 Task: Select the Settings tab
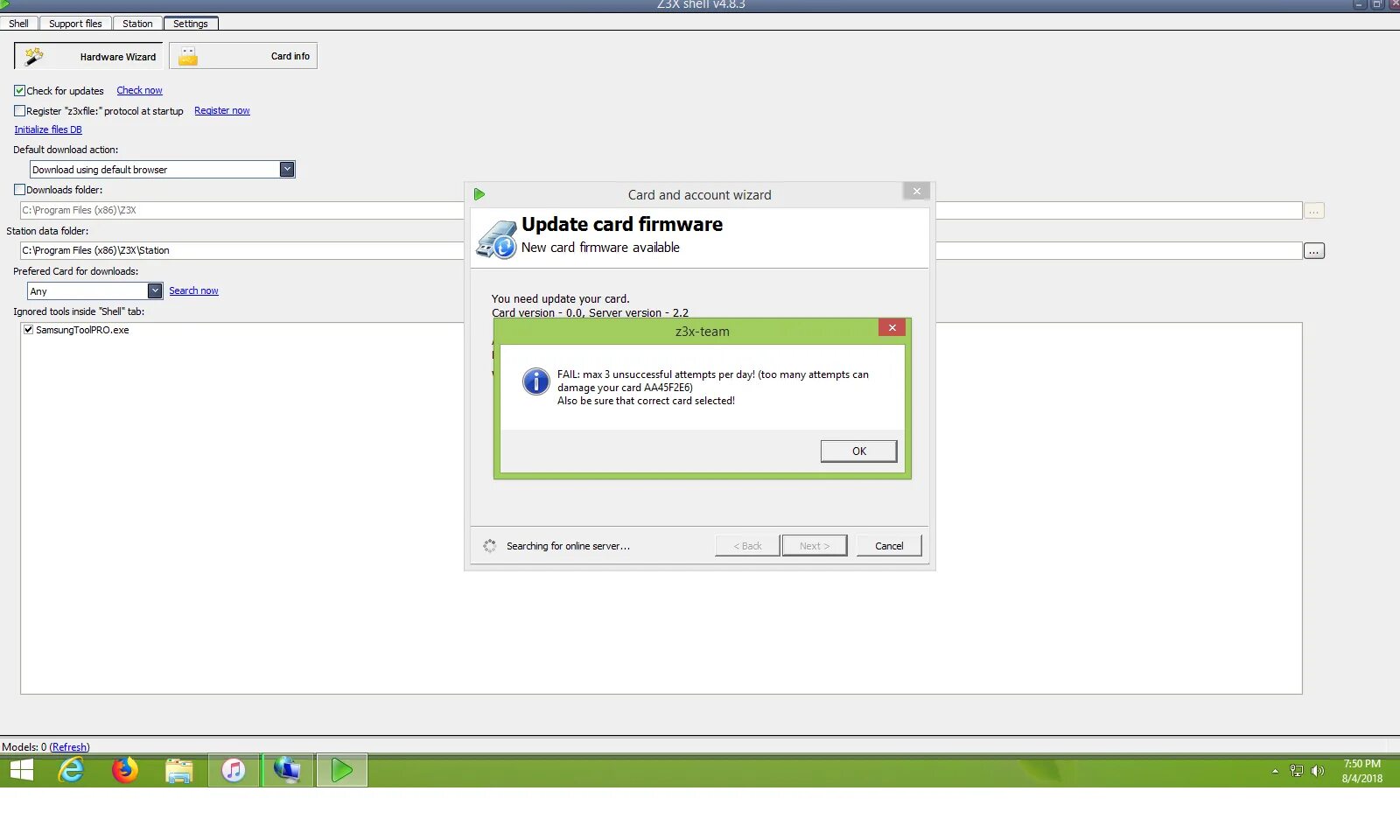(x=191, y=24)
